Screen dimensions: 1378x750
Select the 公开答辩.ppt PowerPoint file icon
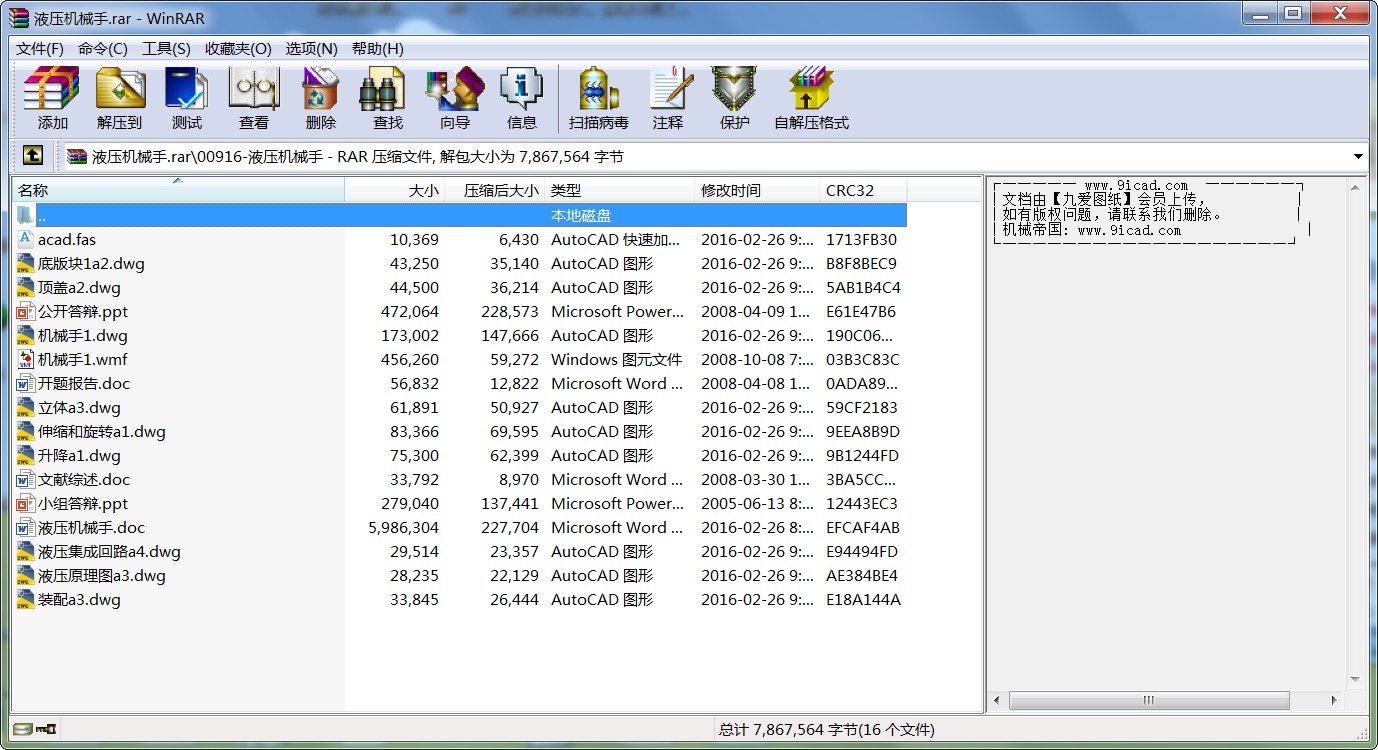(x=26, y=311)
